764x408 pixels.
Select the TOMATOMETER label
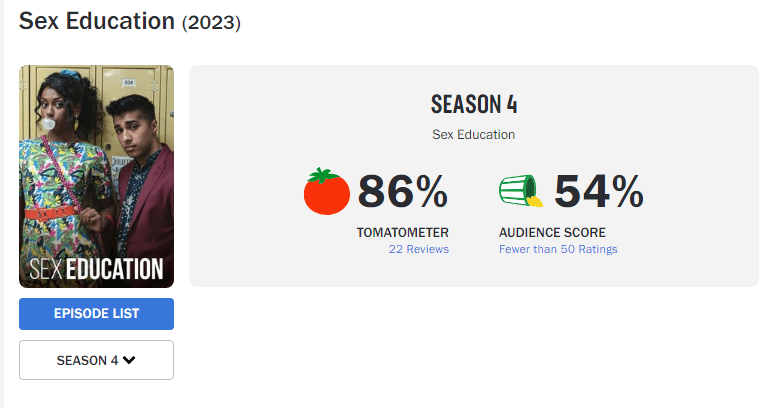point(402,232)
